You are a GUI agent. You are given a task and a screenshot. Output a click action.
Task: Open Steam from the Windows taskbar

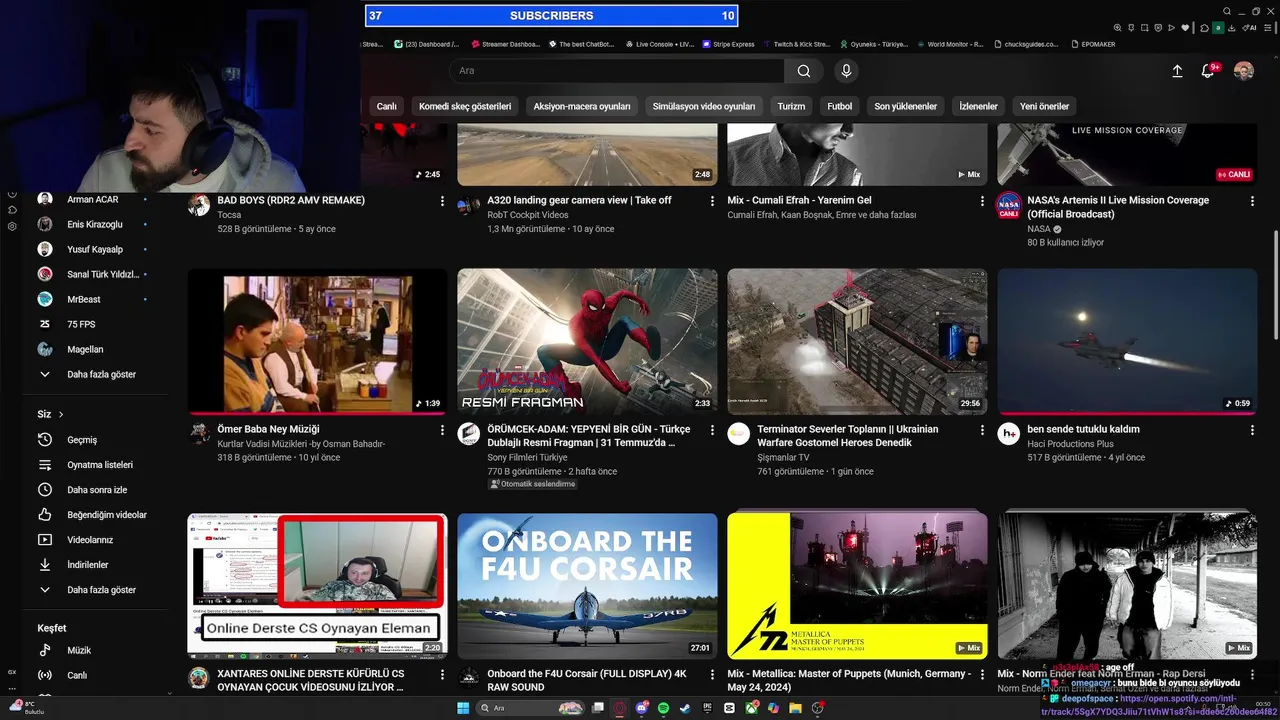coord(685,708)
